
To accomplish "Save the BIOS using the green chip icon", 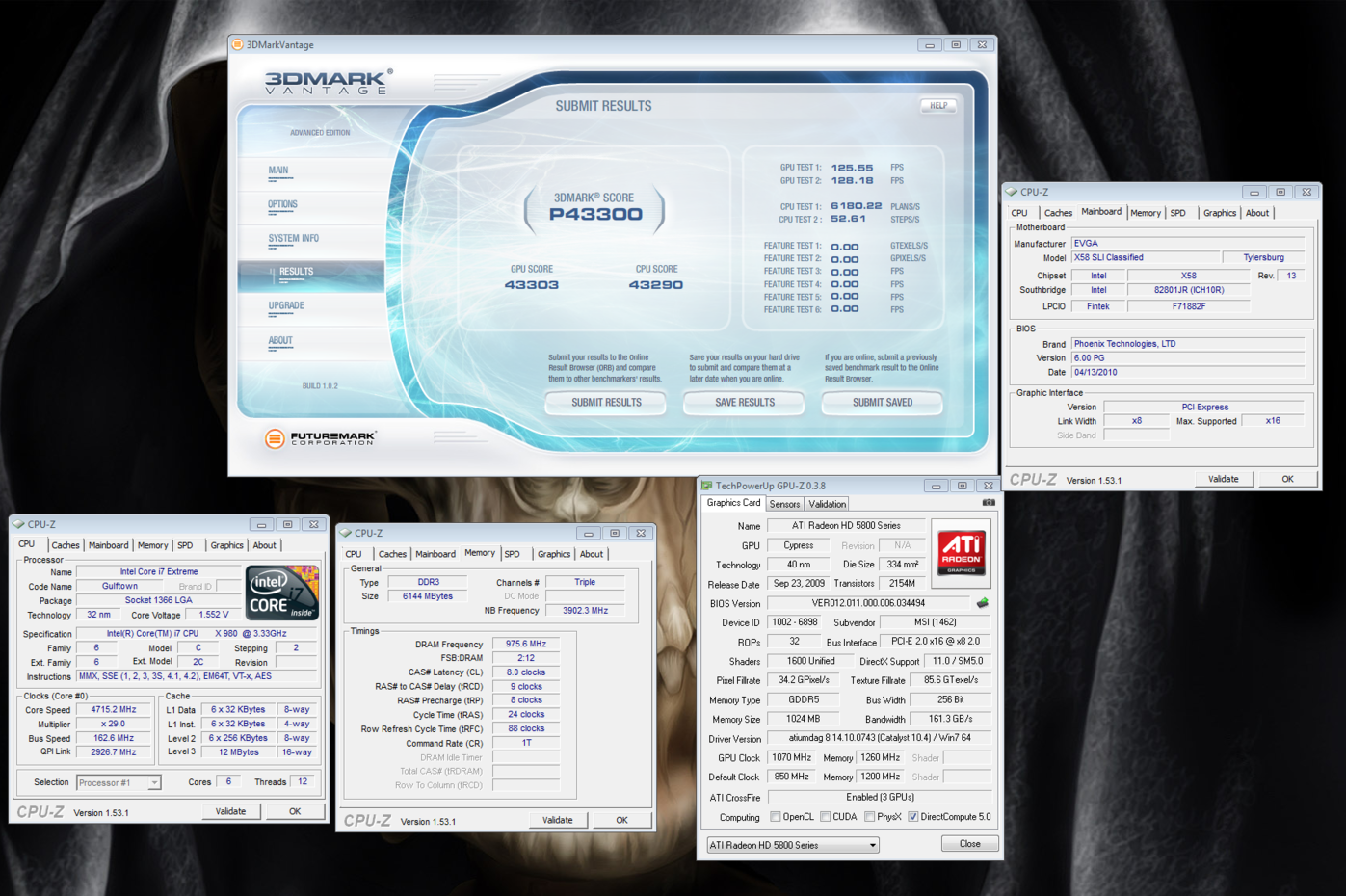I will tap(983, 603).
